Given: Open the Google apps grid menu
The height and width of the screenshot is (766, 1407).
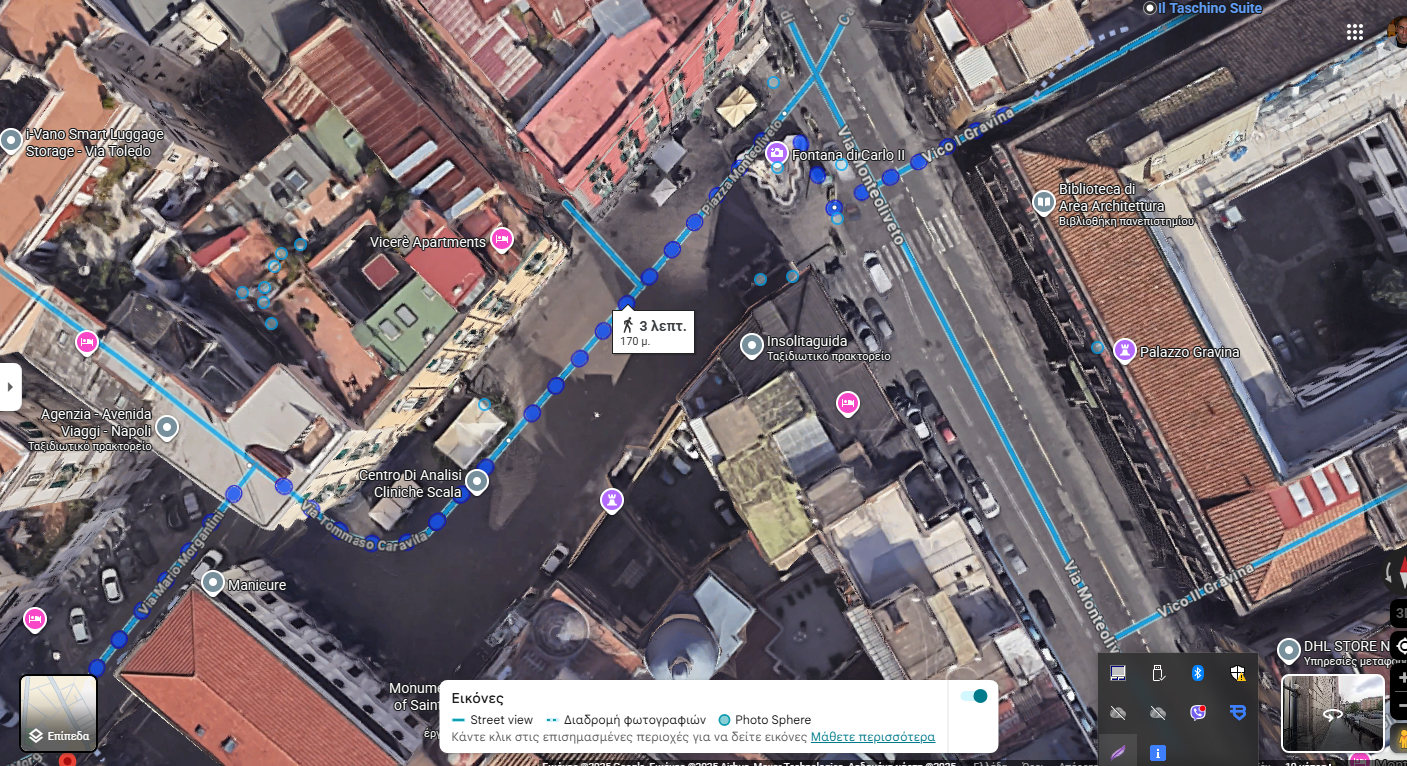Looking at the screenshot, I should coord(1355,32).
